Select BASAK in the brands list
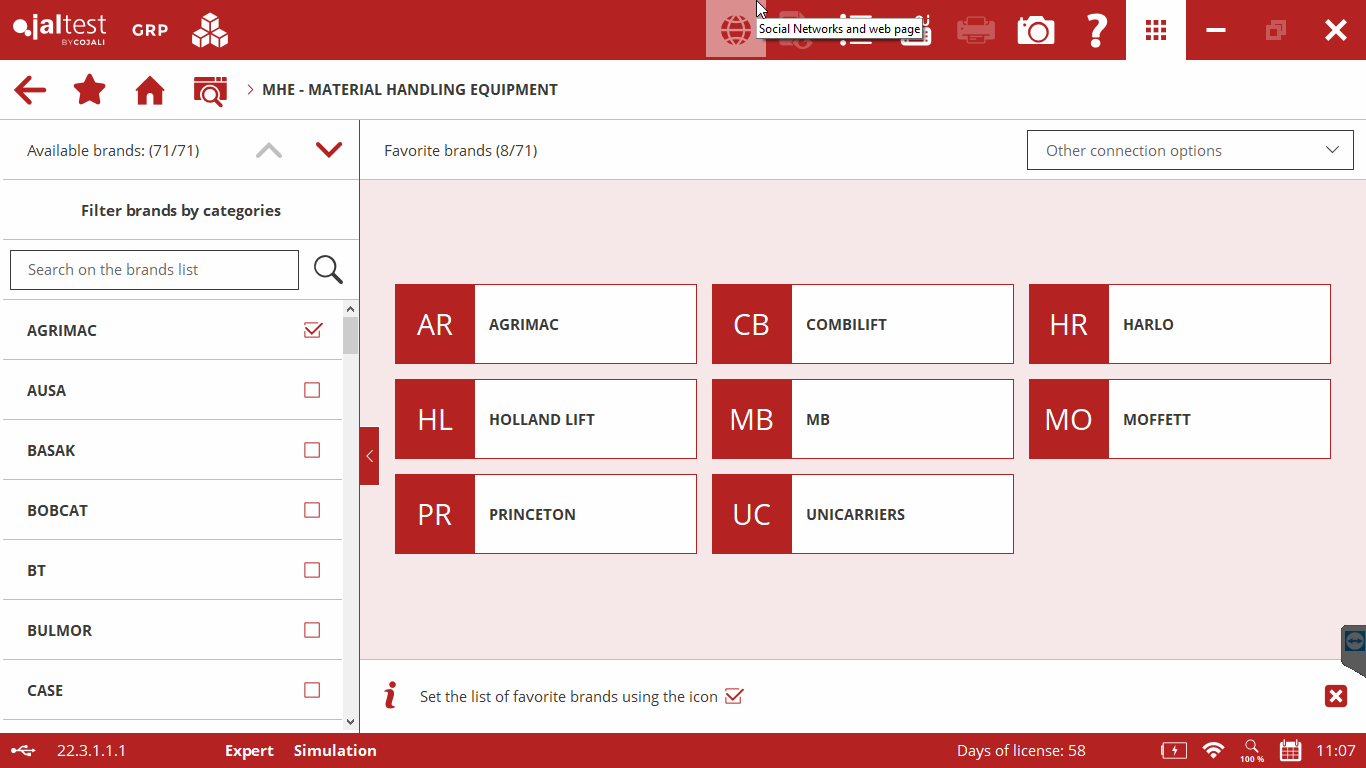Screen dimensions: 1366x768 pos(172,450)
